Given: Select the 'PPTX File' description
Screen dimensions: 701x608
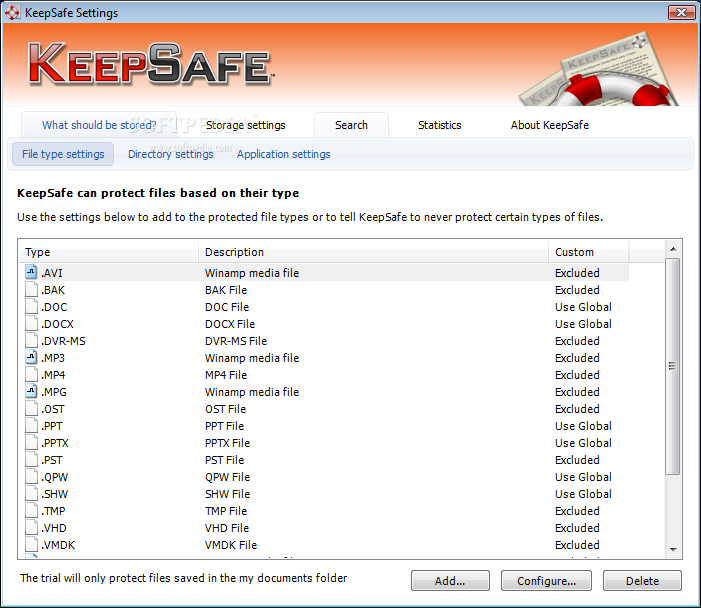Looking at the screenshot, I should point(227,443).
